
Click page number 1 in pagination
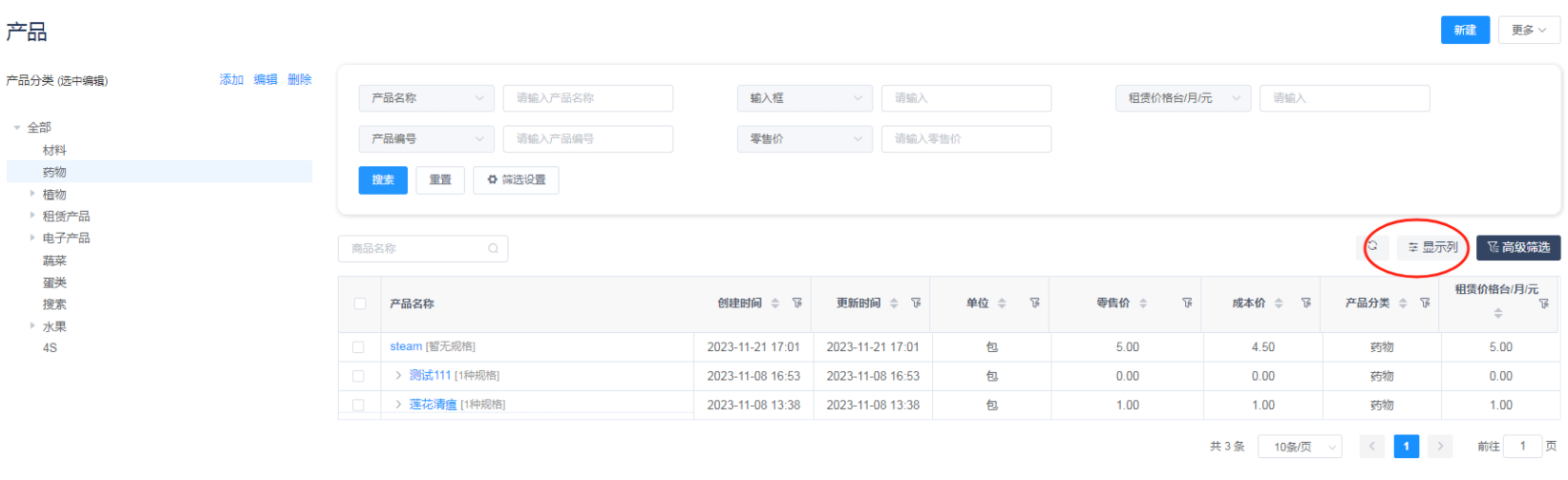(x=1407, y=446)
